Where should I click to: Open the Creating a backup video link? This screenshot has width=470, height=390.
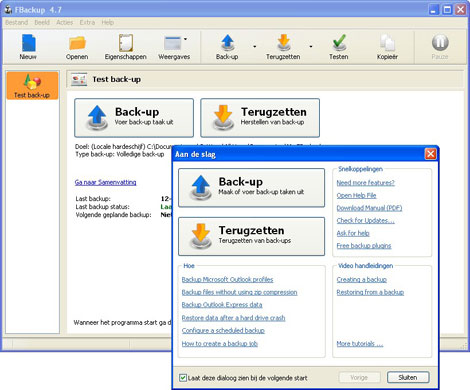tap(362, 279)
